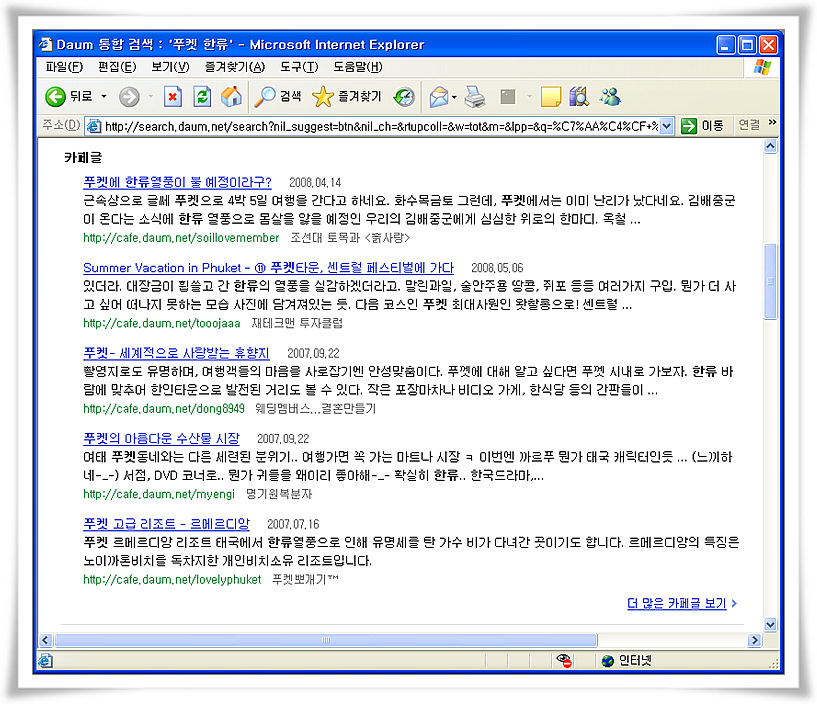Open Favorites (즐겨찾기) star button

tap(346, 97)
